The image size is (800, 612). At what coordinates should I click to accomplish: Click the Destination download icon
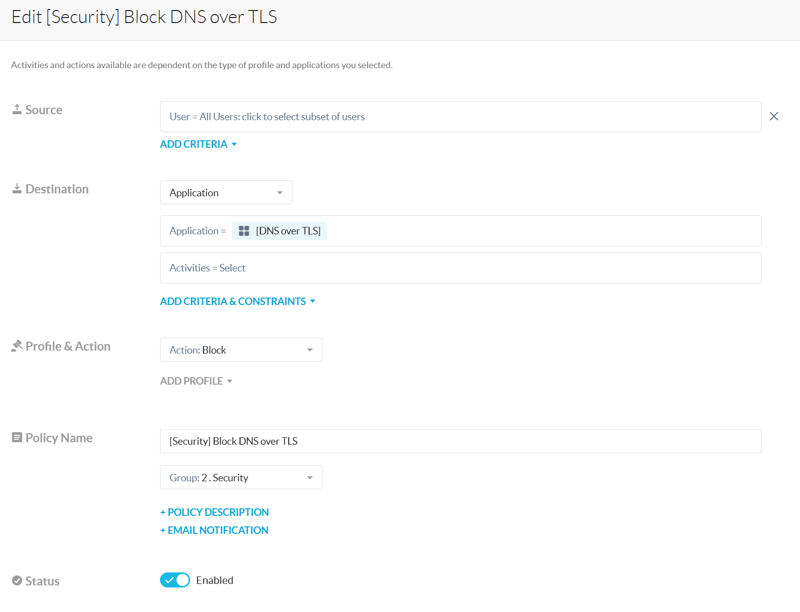point(17,189)
